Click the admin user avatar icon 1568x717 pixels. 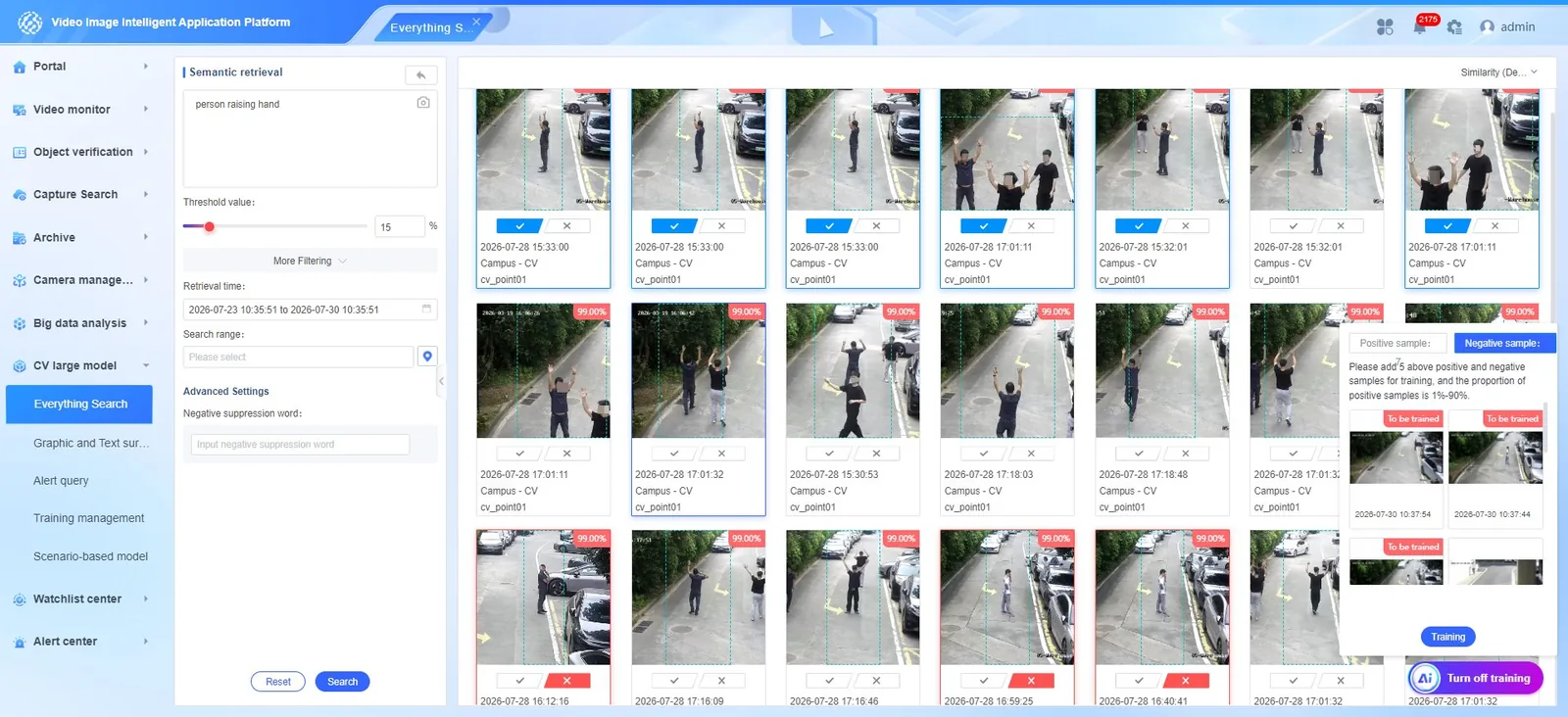click(x=1487, y=27)
